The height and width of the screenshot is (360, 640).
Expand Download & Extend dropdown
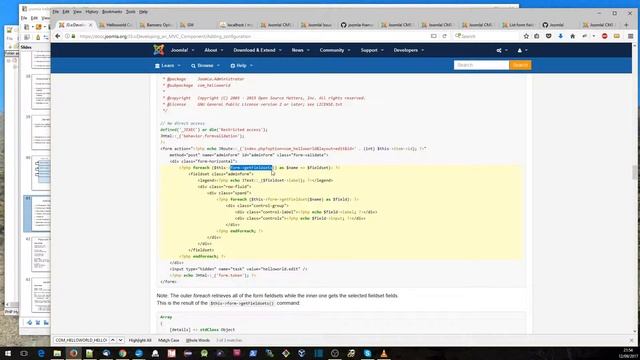(257, 50)
